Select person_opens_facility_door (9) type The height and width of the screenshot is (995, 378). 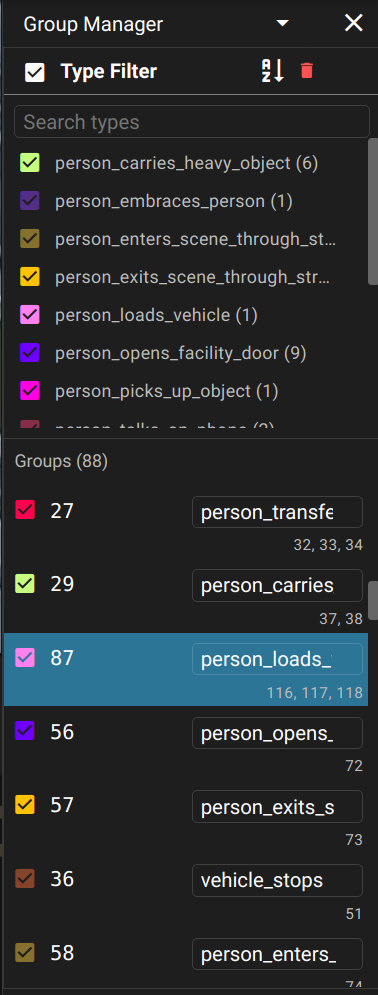(x=181, y=353)
